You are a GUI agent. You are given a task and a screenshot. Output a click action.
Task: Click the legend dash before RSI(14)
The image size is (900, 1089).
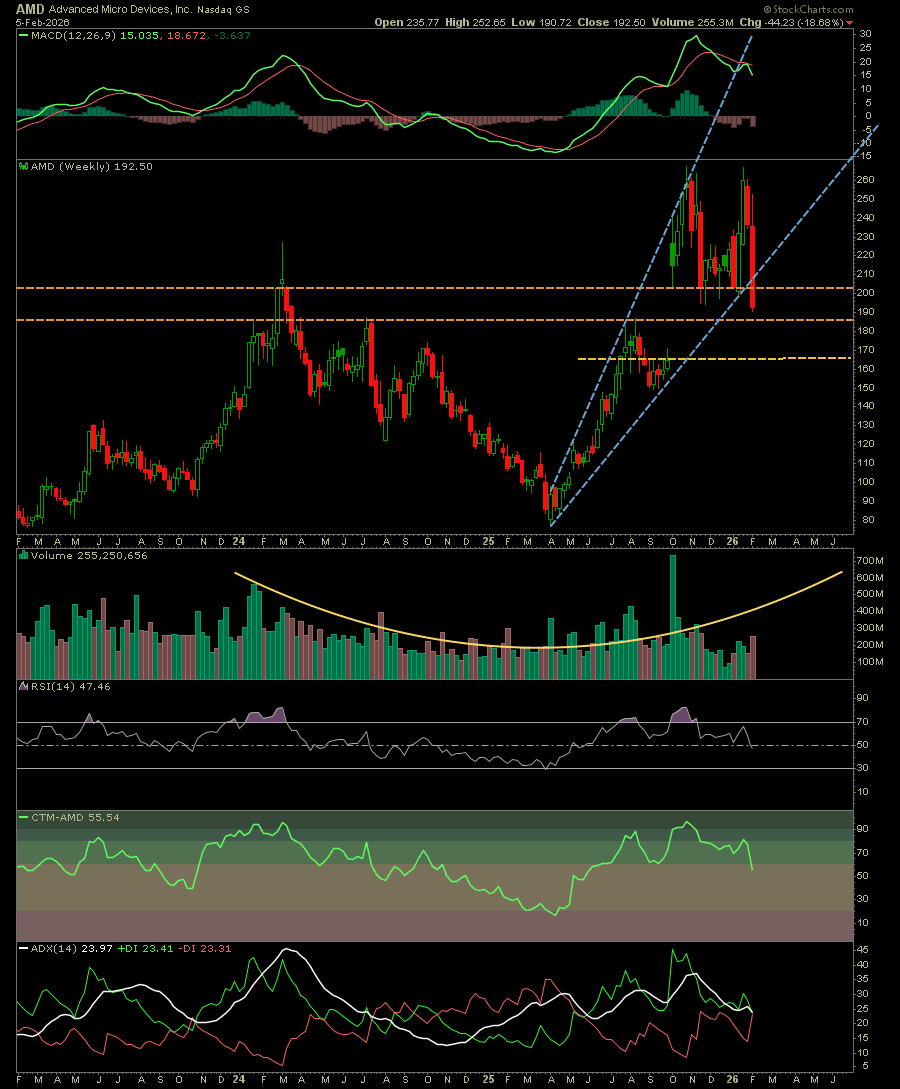click(23, 686)
